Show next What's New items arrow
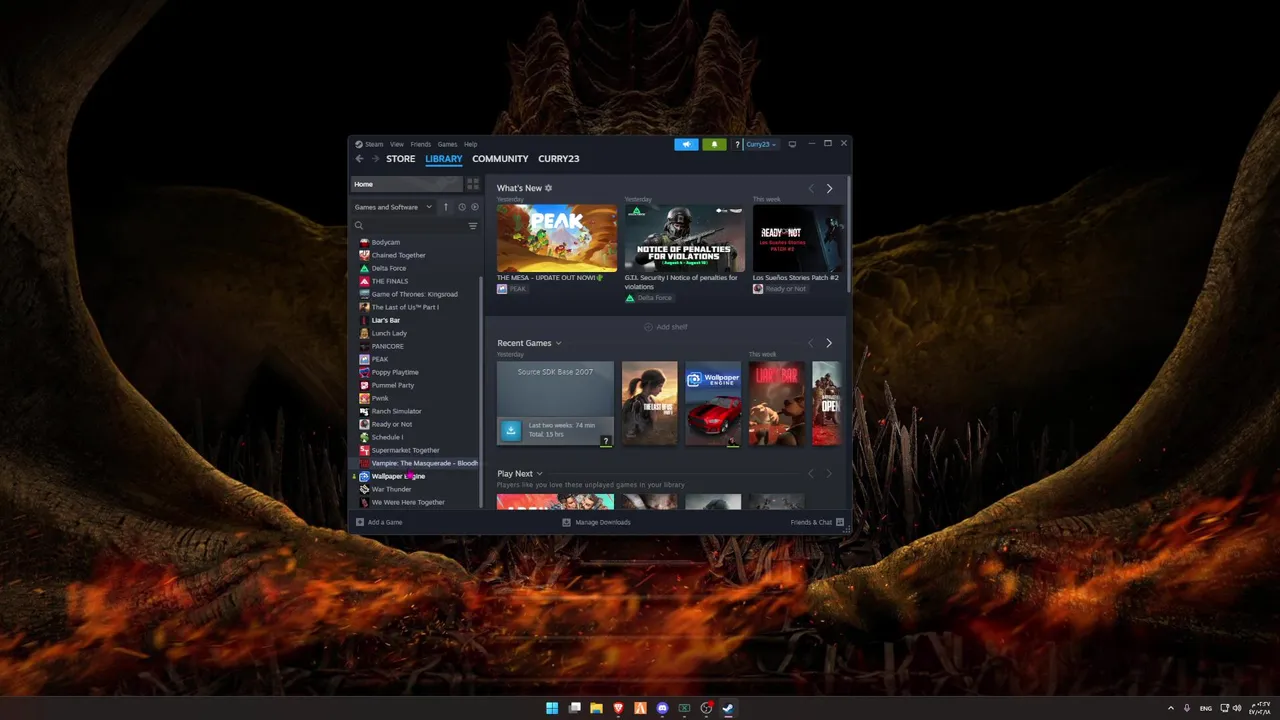The image size is (1280, 720). coord(829,188)
